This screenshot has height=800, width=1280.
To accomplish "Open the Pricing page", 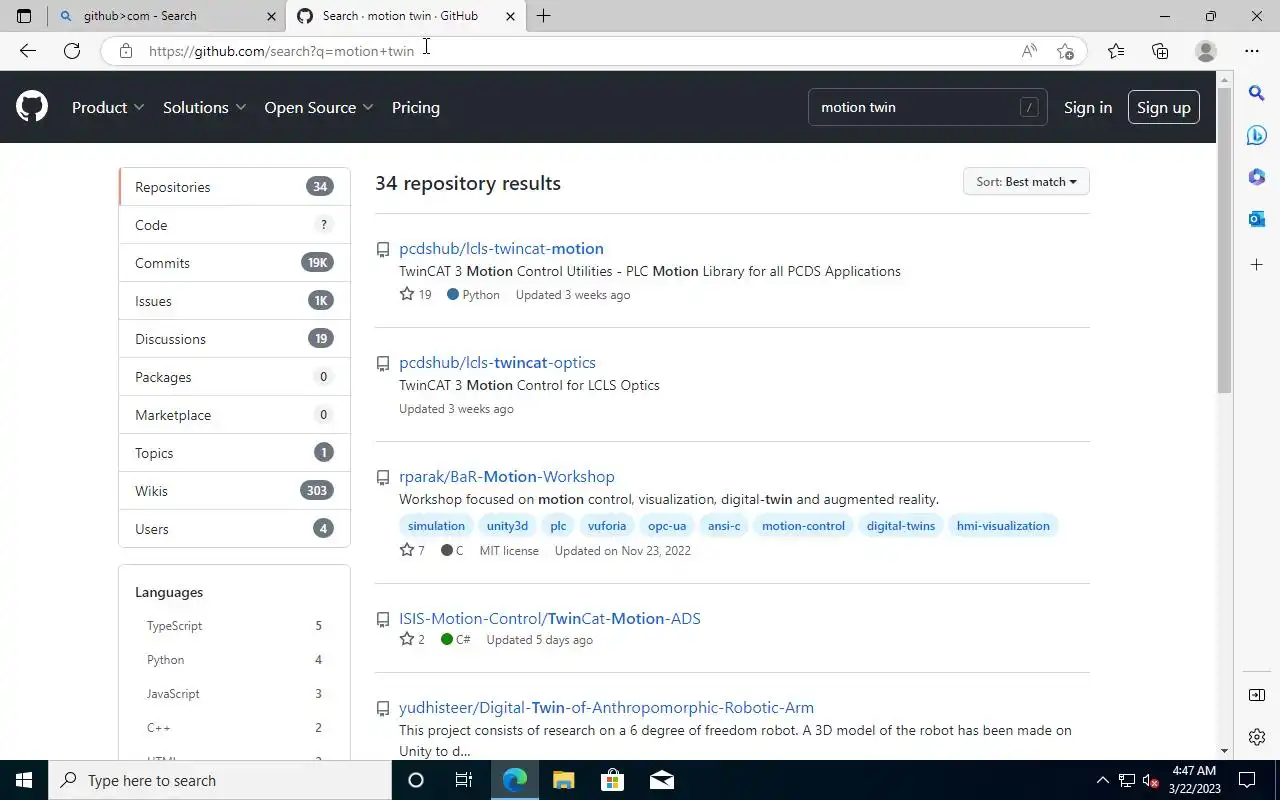I will point(416,107).
